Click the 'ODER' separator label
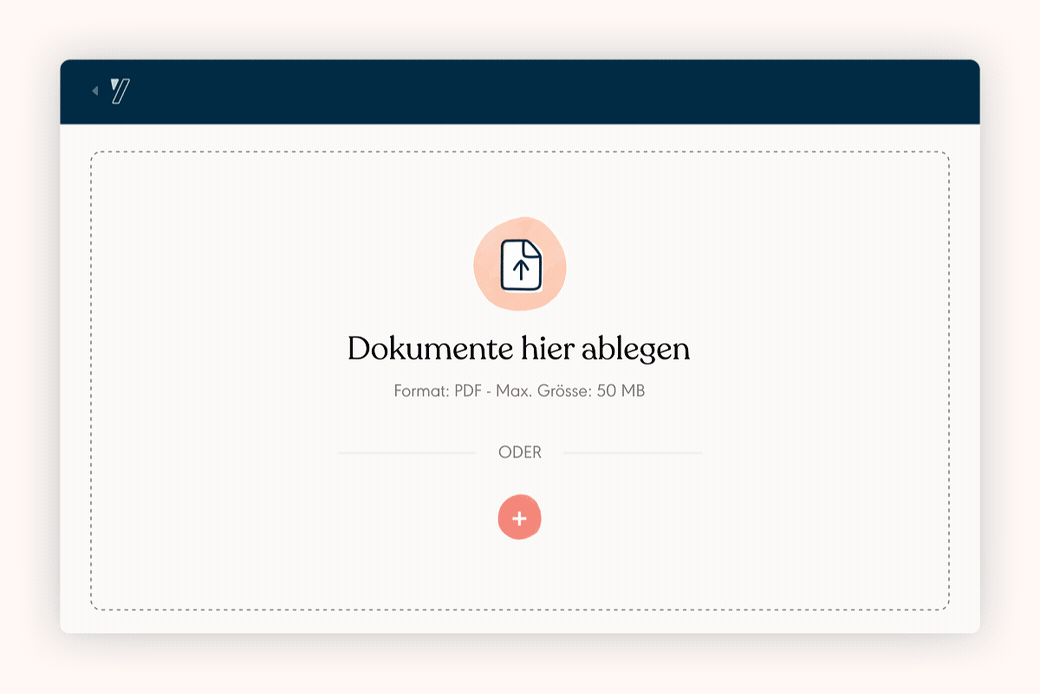 point(520,452)
